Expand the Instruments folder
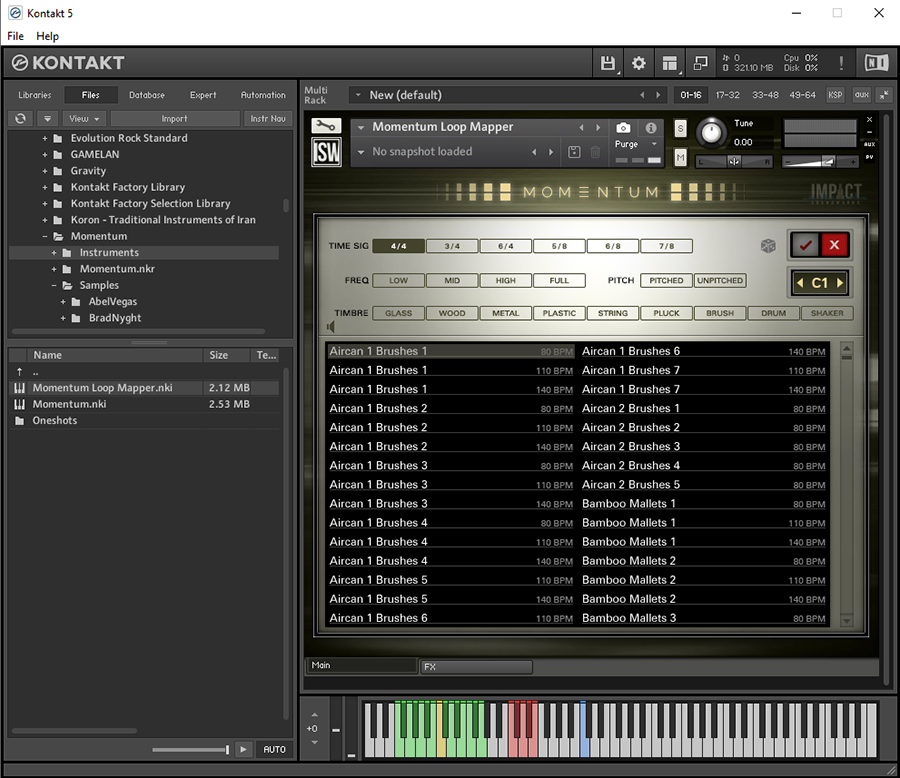The height and width of the screenshot is (778, 900). coord(54,253)
